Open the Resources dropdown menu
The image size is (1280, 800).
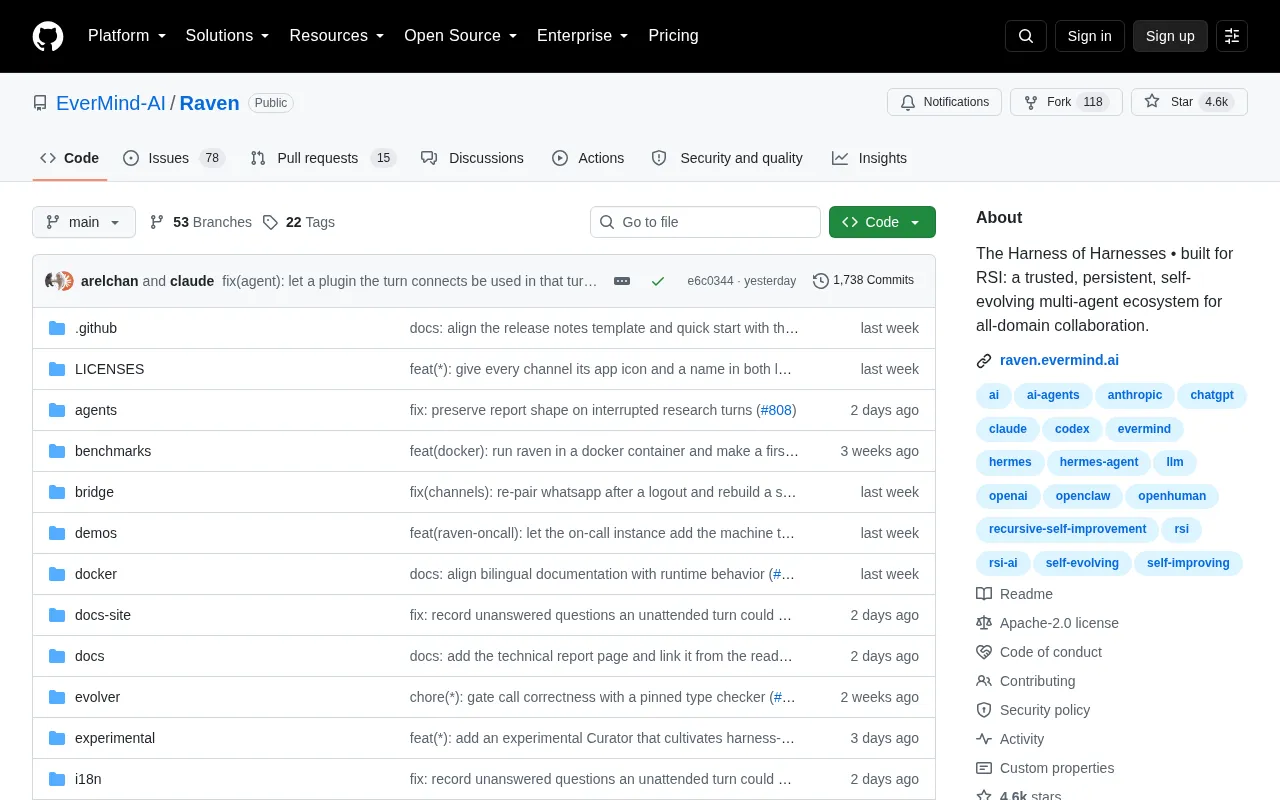[337, 36]
